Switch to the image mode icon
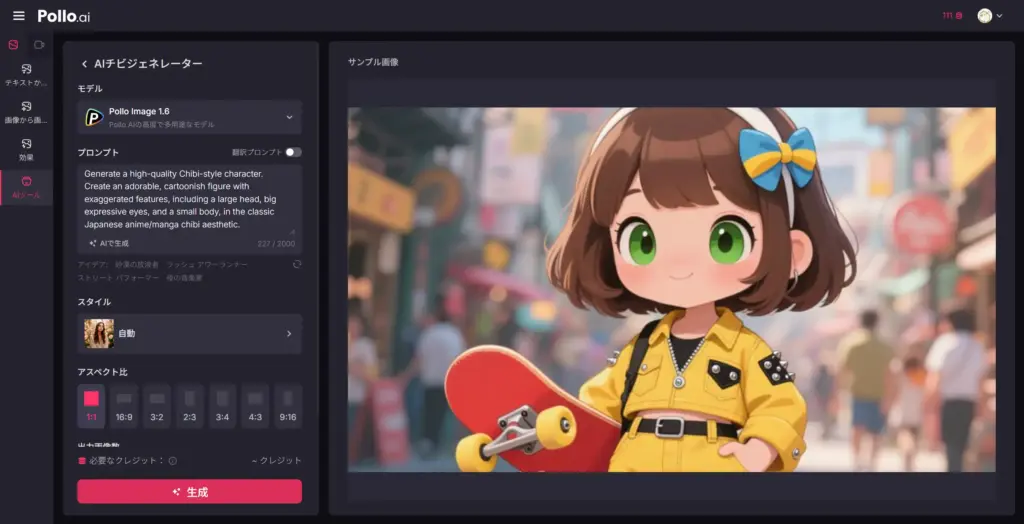 click(13, 45)
